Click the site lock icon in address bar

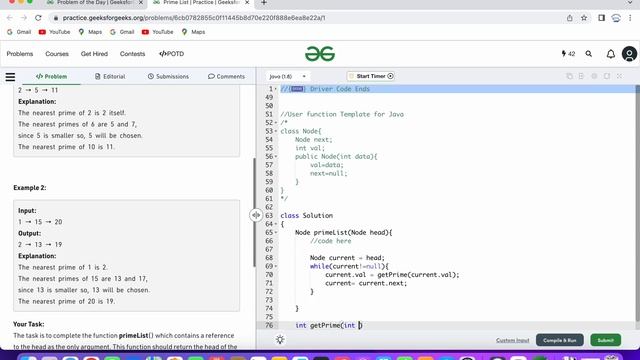tap(56, 18)
